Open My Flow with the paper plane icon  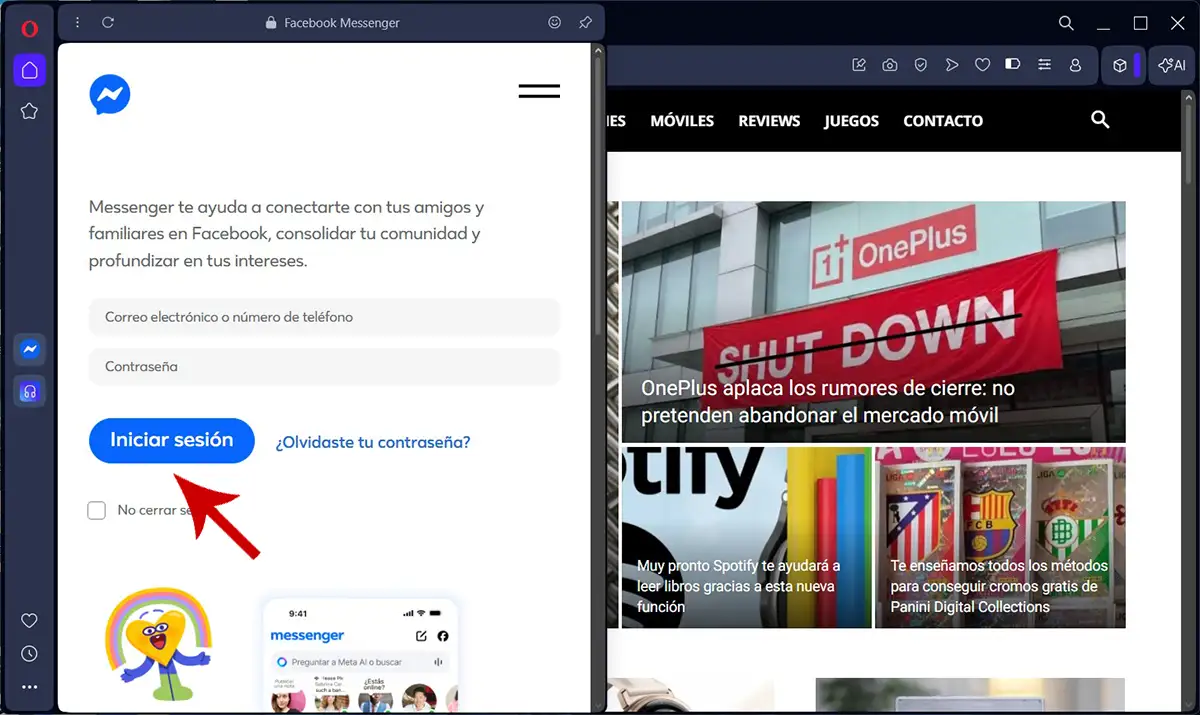point(951,64)
